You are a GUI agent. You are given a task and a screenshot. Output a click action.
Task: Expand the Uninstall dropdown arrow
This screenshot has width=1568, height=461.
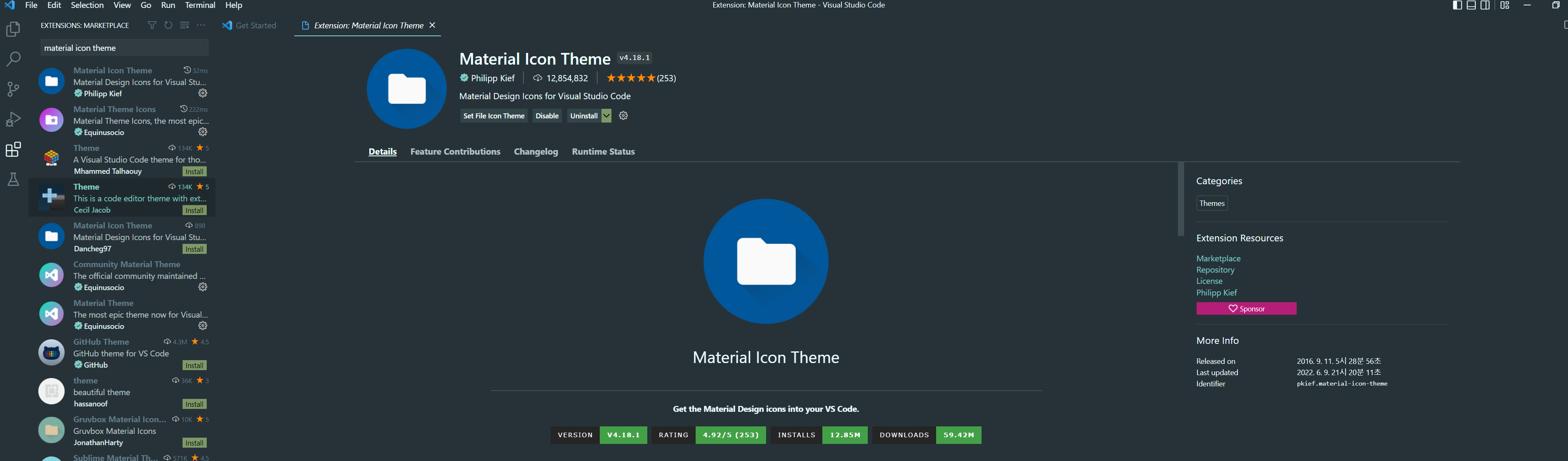pos(606,116)
